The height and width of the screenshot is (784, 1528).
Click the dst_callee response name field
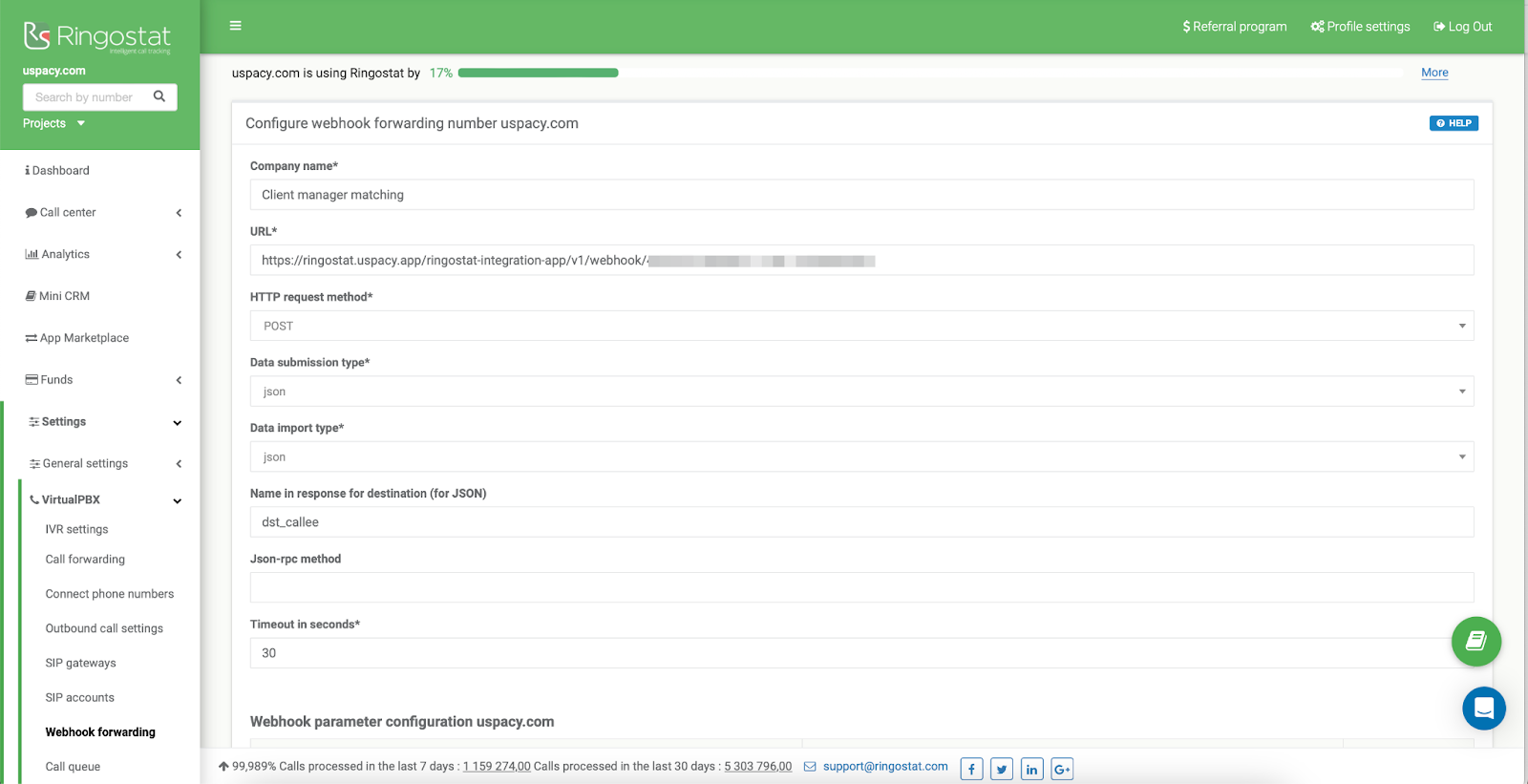(861, 522)
